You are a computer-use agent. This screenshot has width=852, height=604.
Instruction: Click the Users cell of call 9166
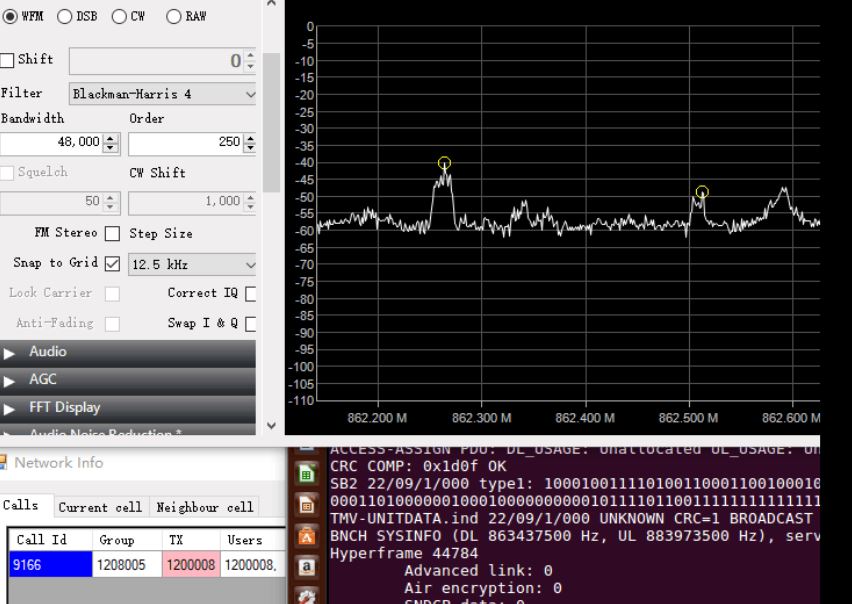click(253, 565)
